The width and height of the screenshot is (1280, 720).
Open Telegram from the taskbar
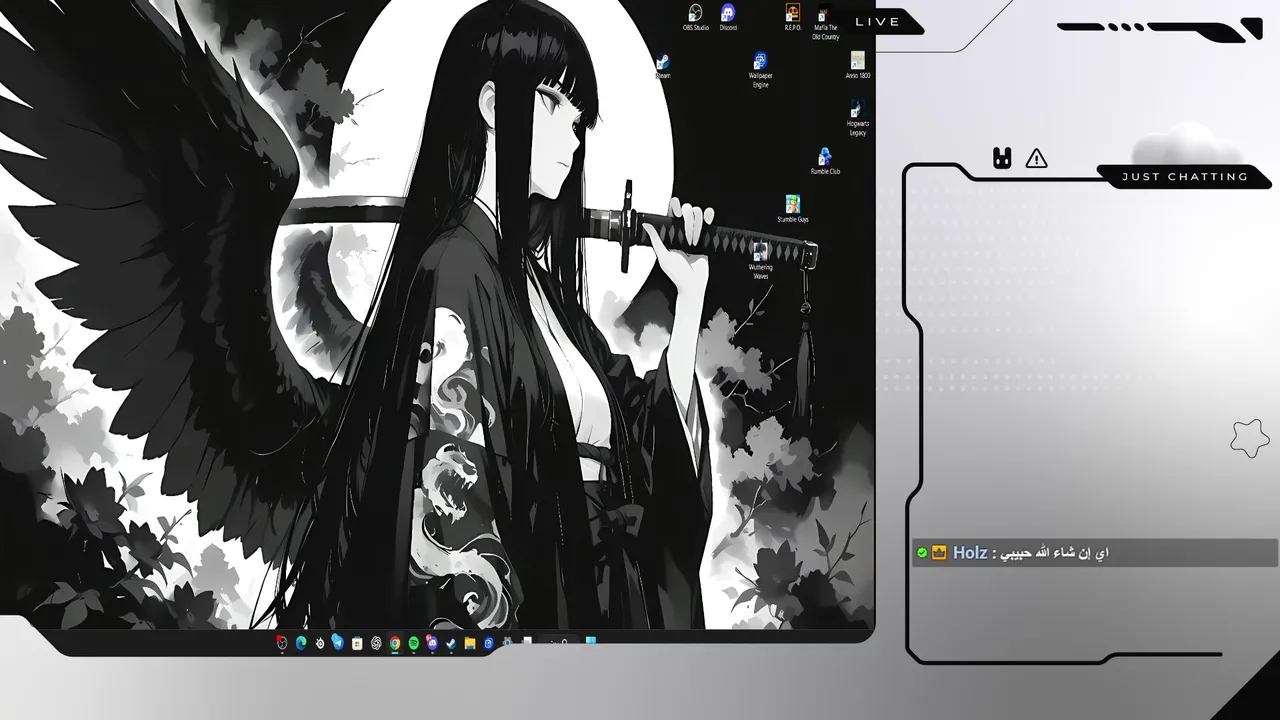click(338, 643)
